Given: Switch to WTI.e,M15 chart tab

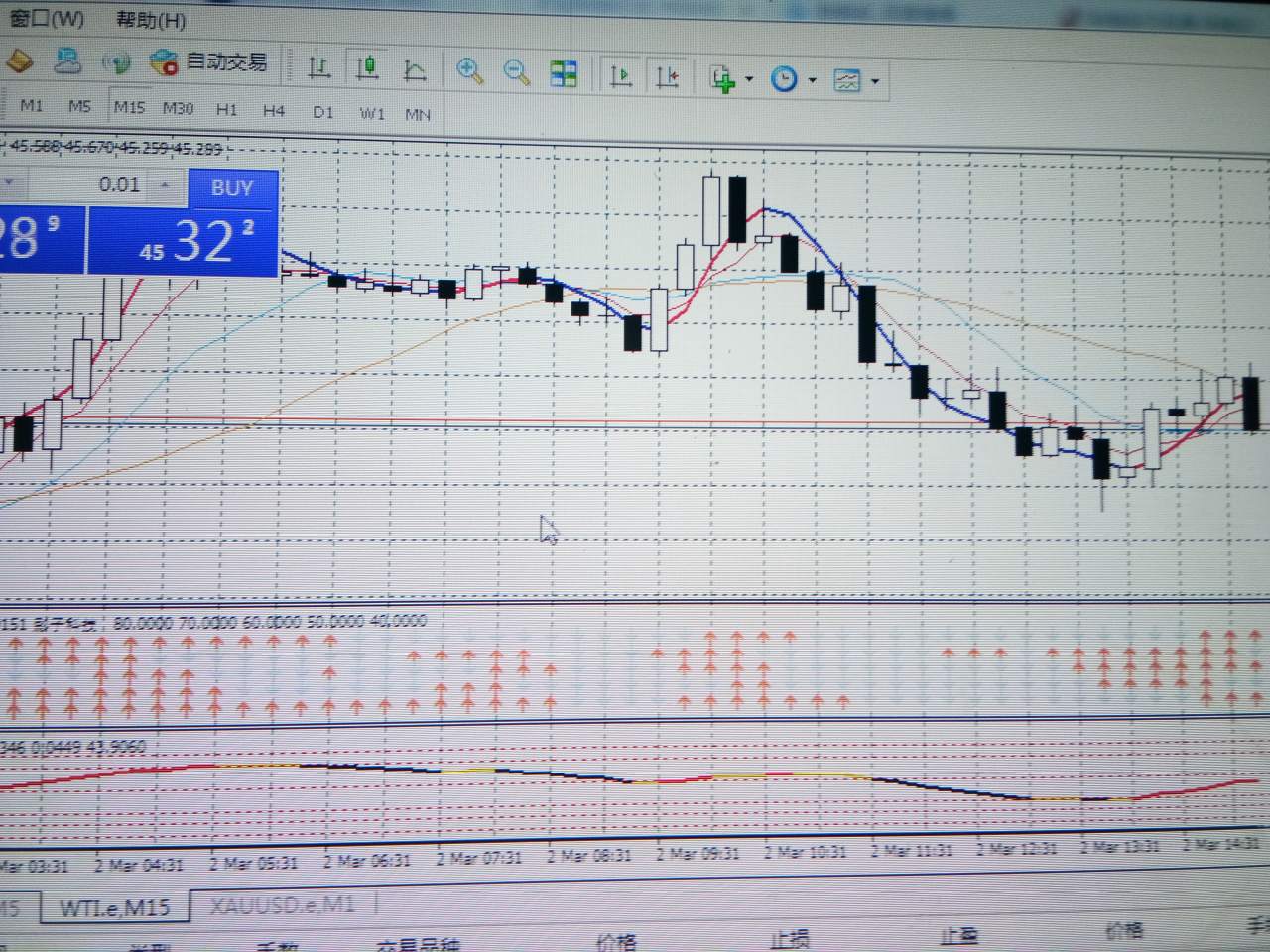Looking at the screenshot, I should coord(114,907).
